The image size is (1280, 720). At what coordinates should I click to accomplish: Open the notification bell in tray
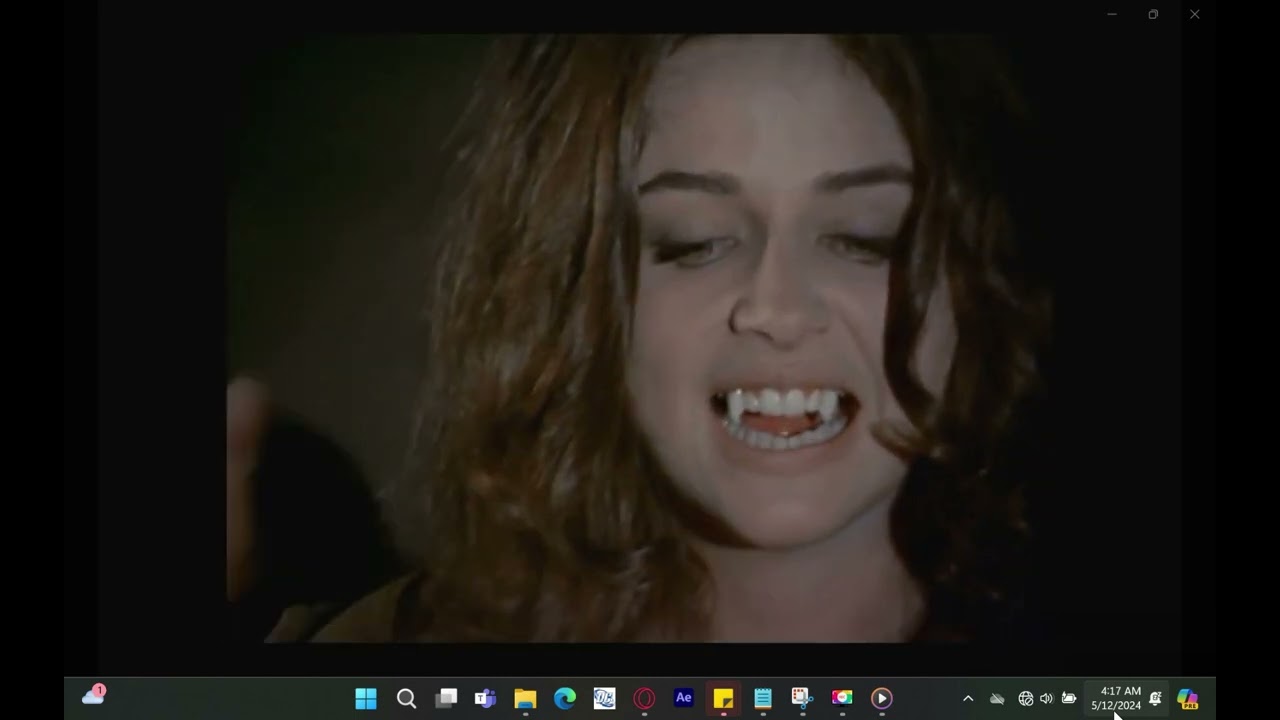(1155, 698)
